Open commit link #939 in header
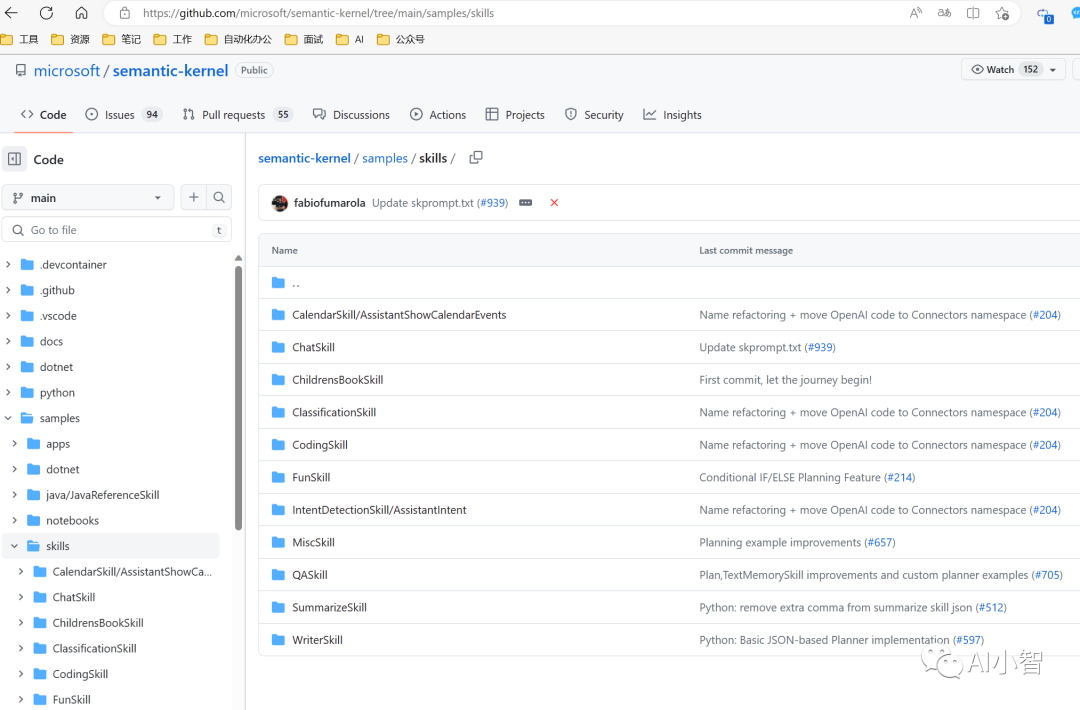The width and height of the screenshot is (1080, 710). coord(492,202)
